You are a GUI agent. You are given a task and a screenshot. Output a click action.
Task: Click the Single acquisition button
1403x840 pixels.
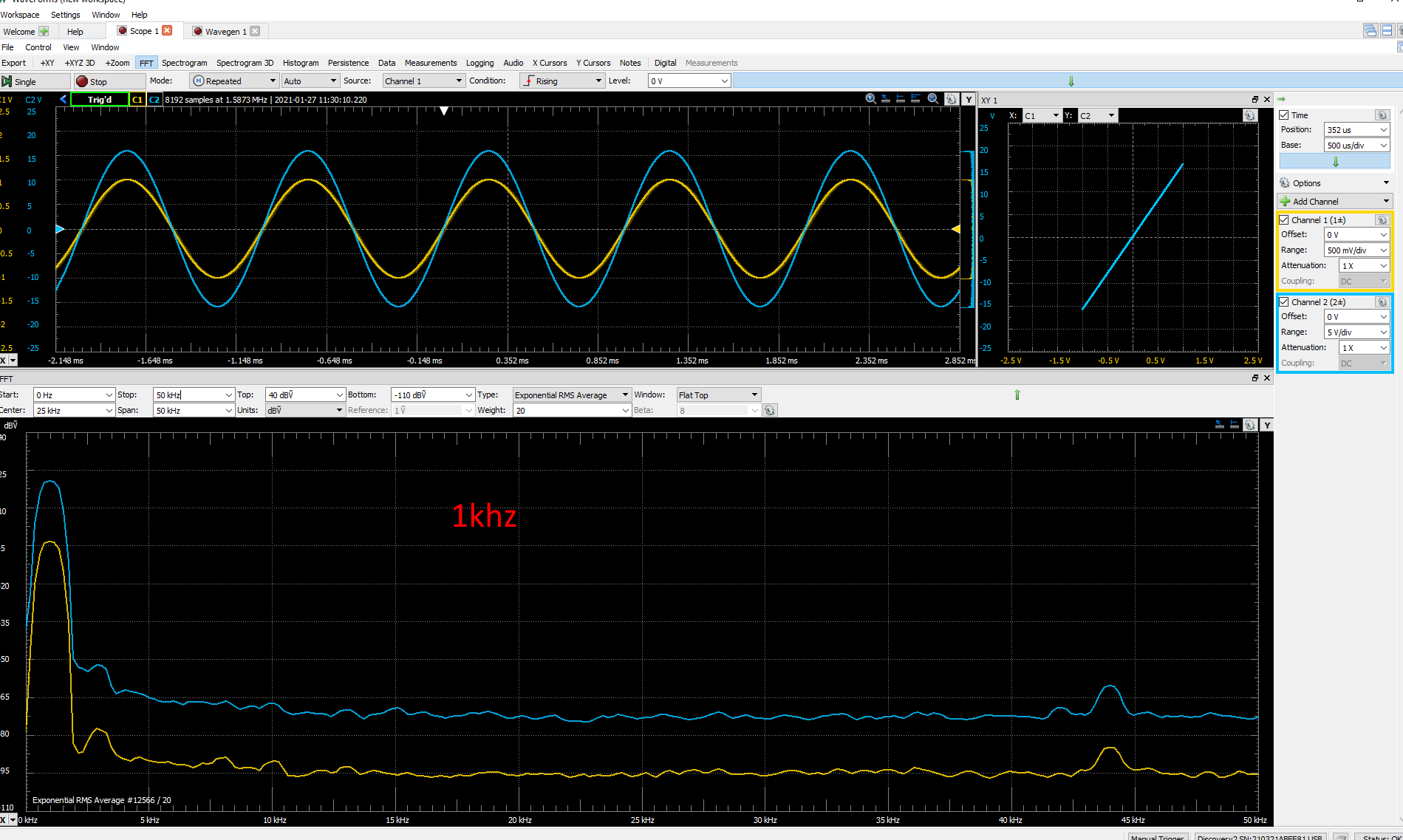pyautogui.click(x=35, y=81)
